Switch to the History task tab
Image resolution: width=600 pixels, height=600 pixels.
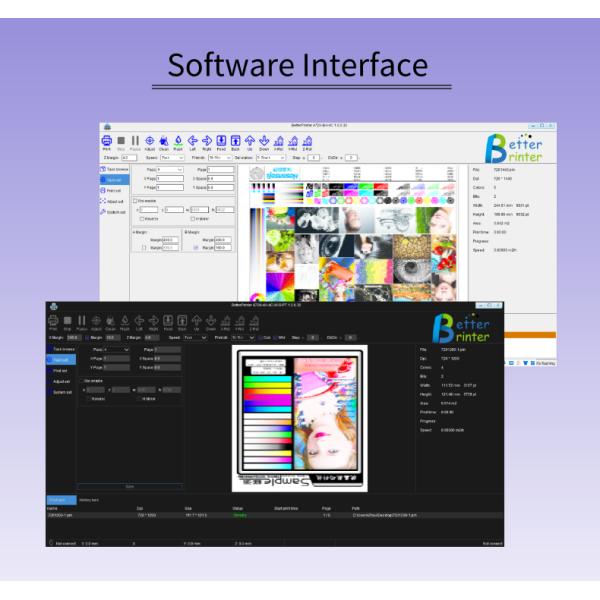[89, 499]
